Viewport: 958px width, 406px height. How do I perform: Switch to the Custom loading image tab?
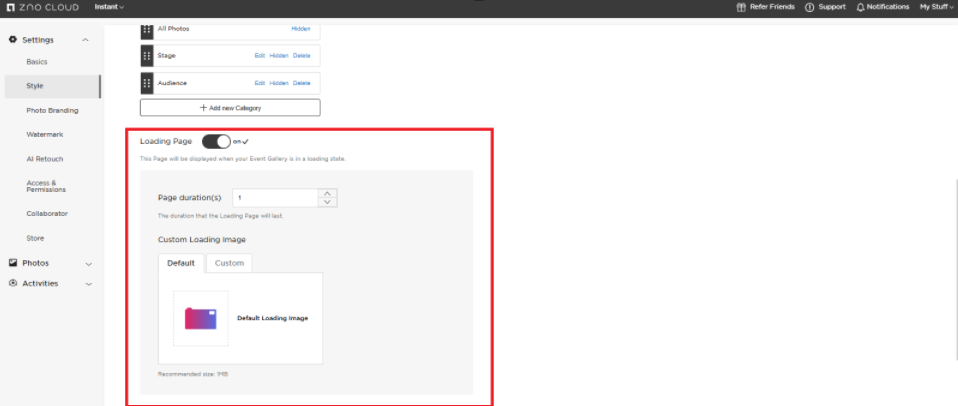click(229, 263)
